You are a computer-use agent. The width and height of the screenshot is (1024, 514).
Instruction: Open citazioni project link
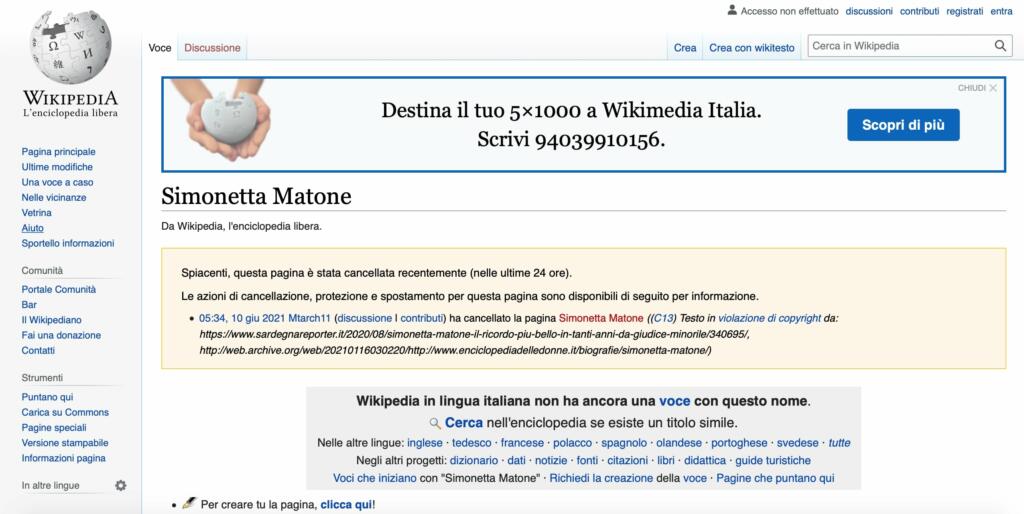click(x=627, y=460)
